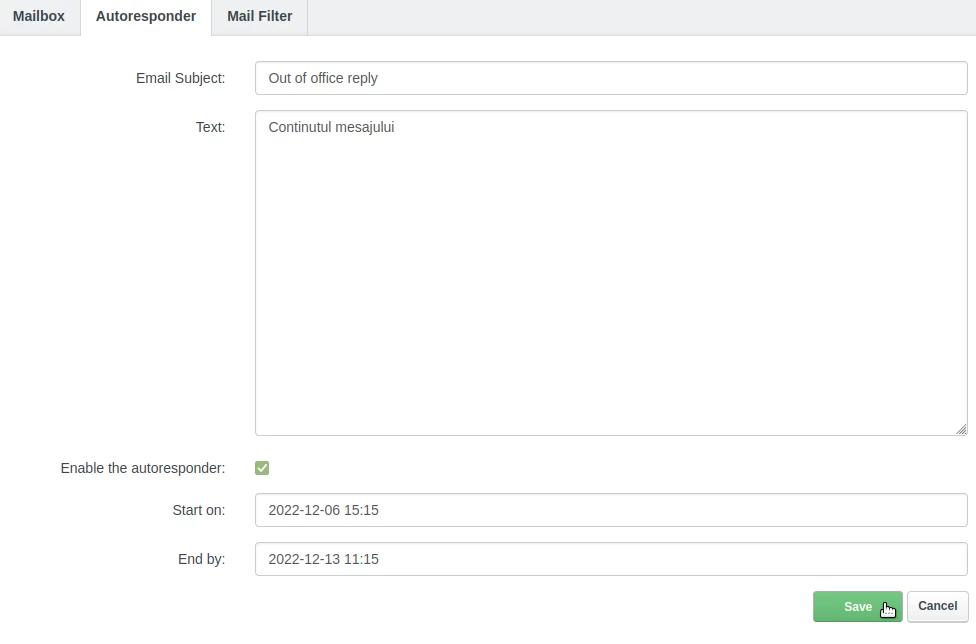Click the 'End by:' label
The image size is (976, 644).
click(201, 559)
